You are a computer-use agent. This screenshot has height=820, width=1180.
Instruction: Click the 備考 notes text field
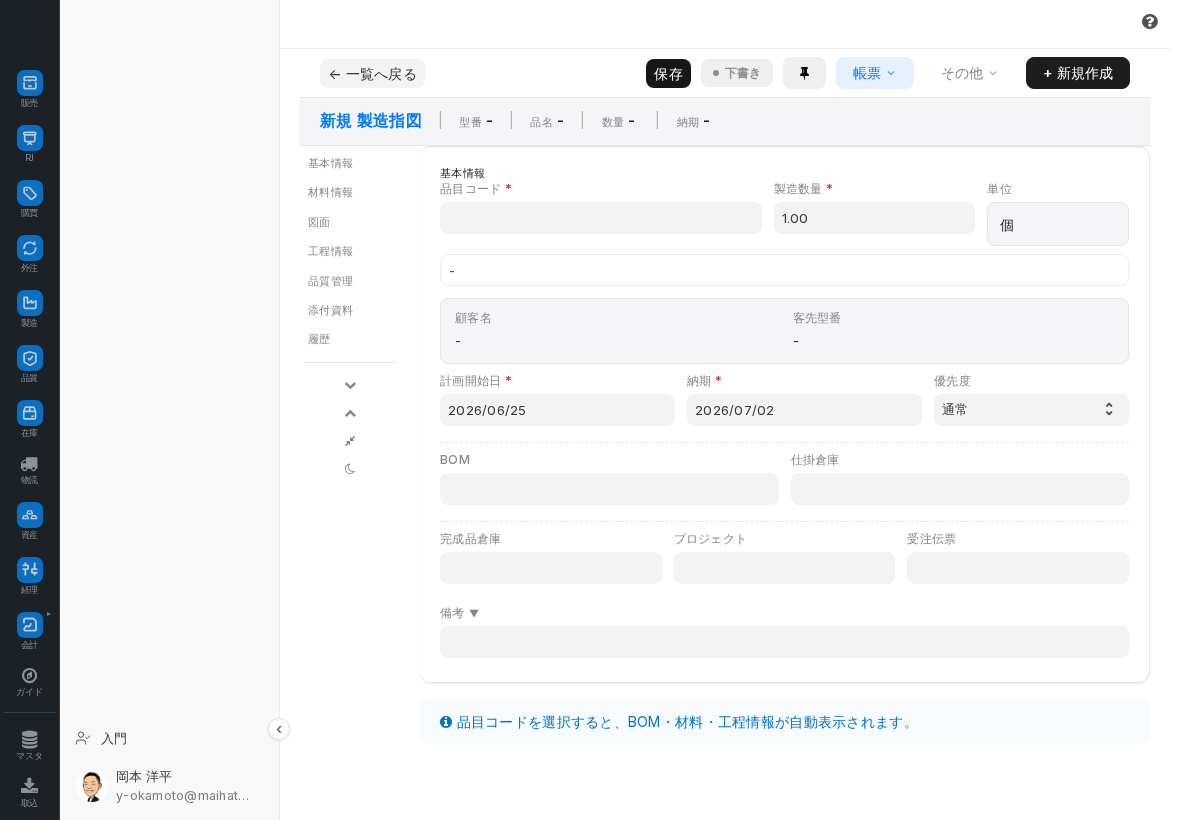click(784, 642)
